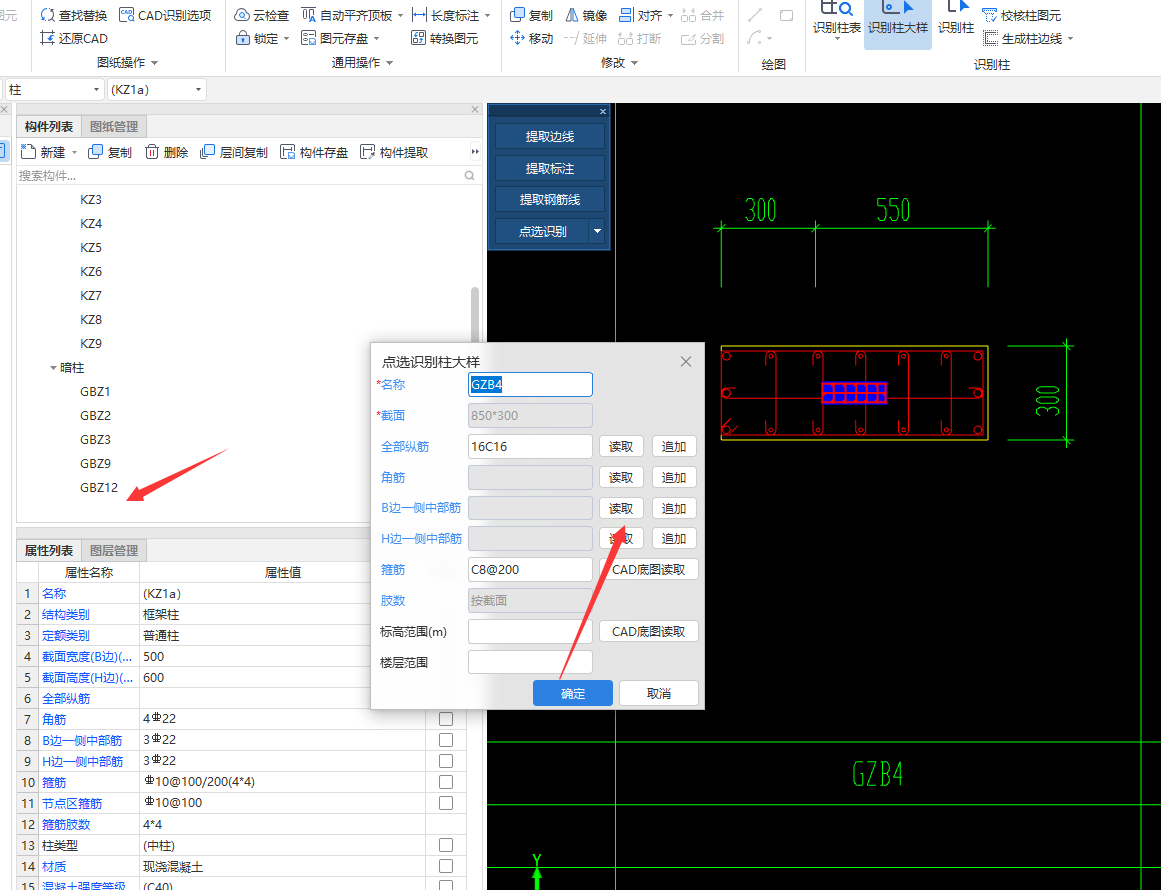Screen dimensions: 1161x890
Task: Open Find and Replace (查找替换) tool
Action: (x=74, y=15)
